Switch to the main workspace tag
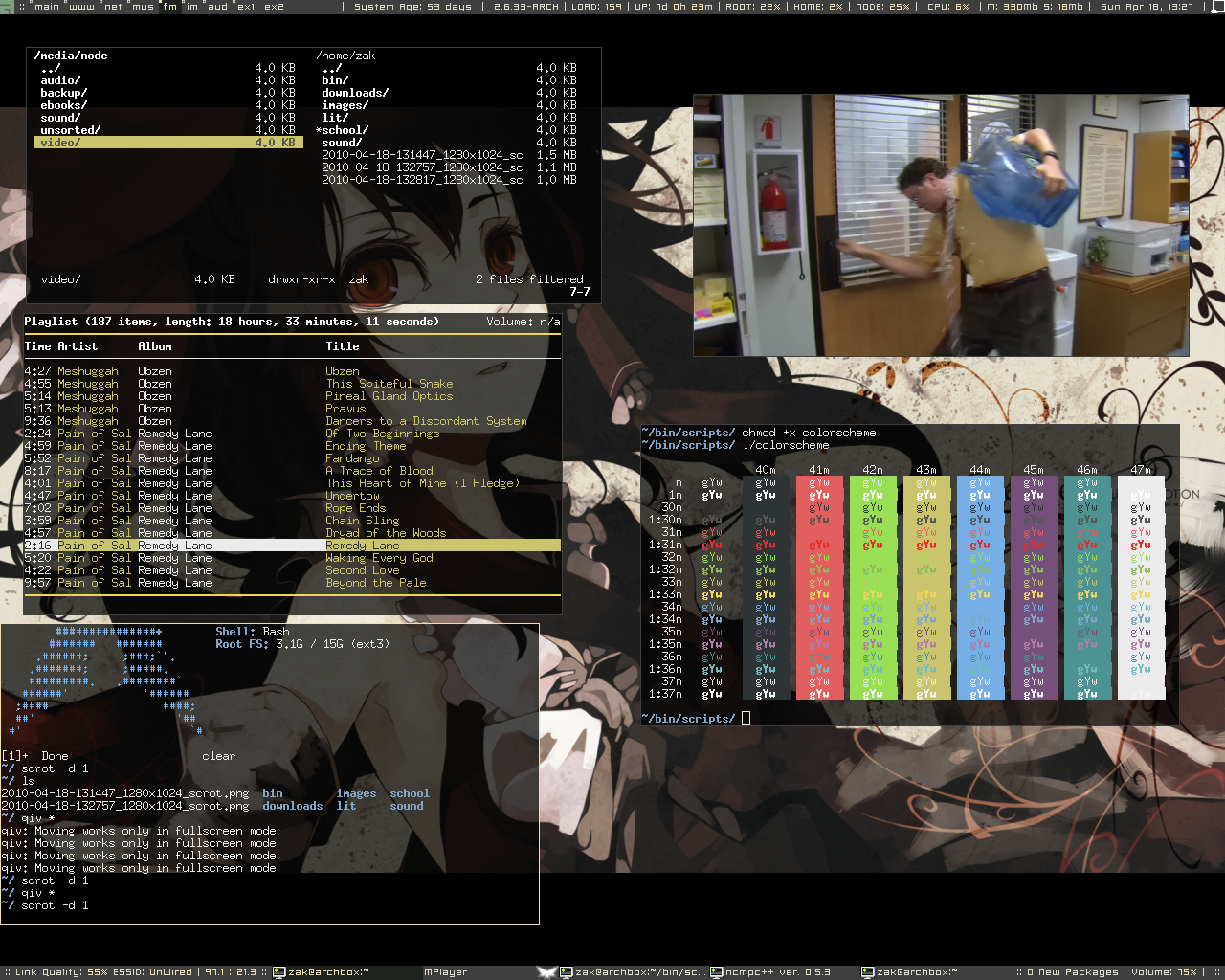 (x=46, y=6)
